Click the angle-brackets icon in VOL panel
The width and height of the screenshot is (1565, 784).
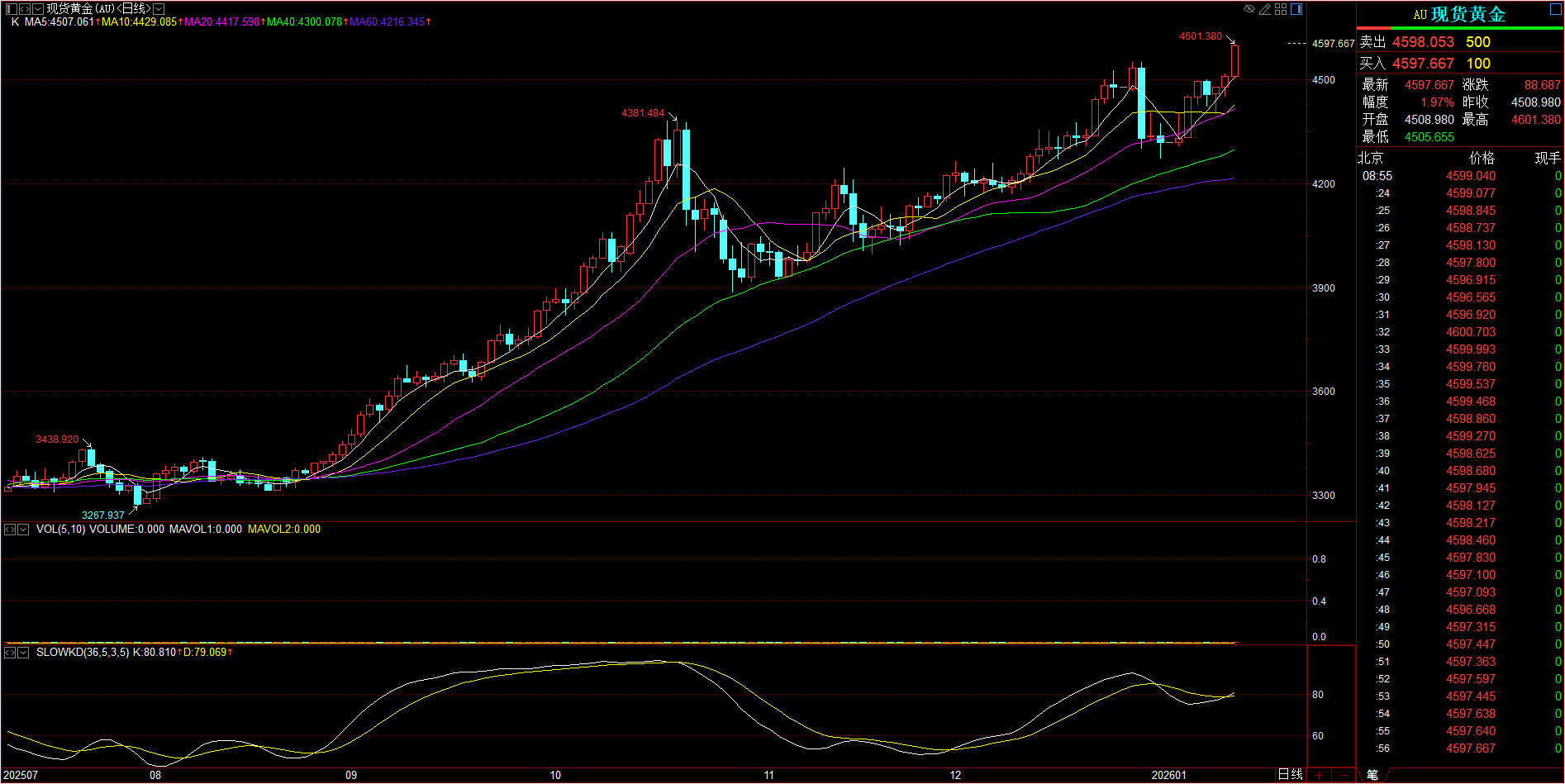[10, 530]
